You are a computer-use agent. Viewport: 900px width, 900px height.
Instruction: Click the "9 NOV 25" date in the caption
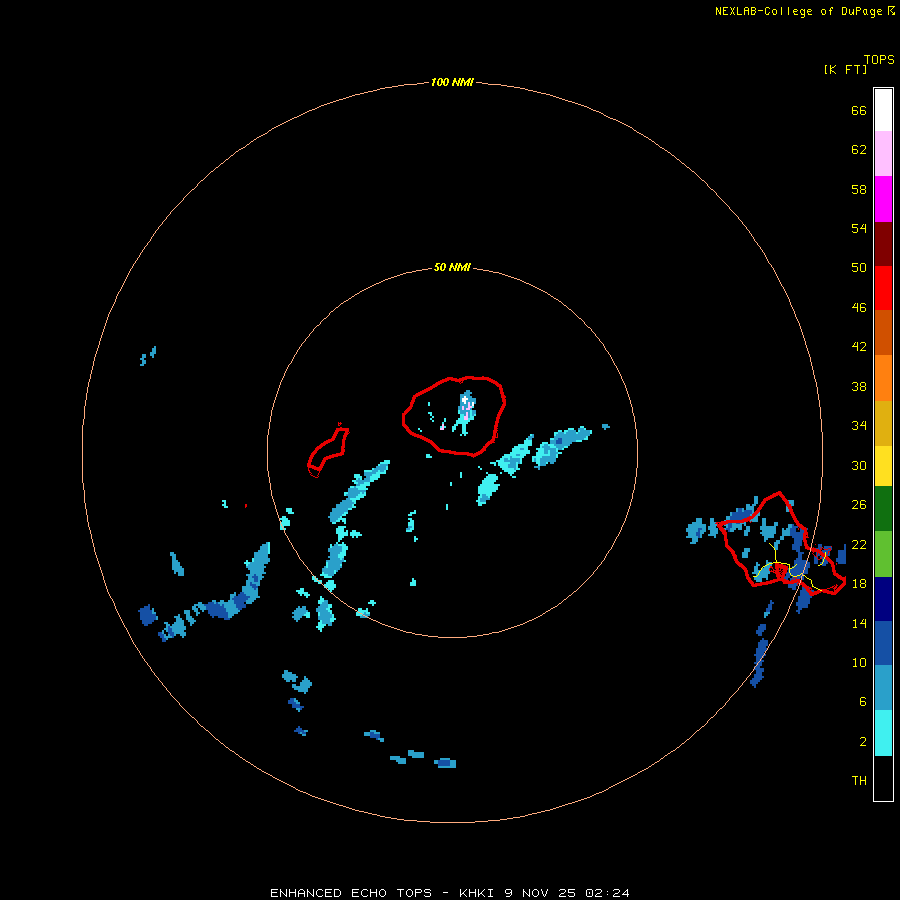(542, 893)
